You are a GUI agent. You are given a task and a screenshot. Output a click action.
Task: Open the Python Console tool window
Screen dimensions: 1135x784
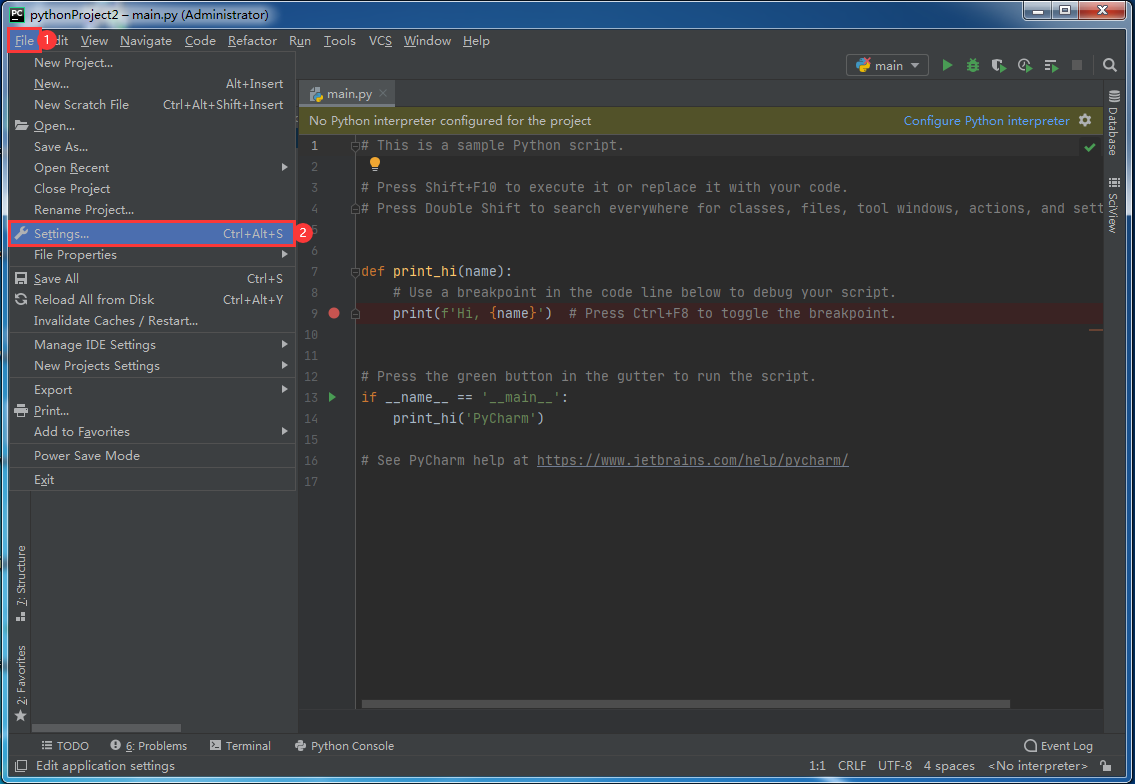pos(343,745)
